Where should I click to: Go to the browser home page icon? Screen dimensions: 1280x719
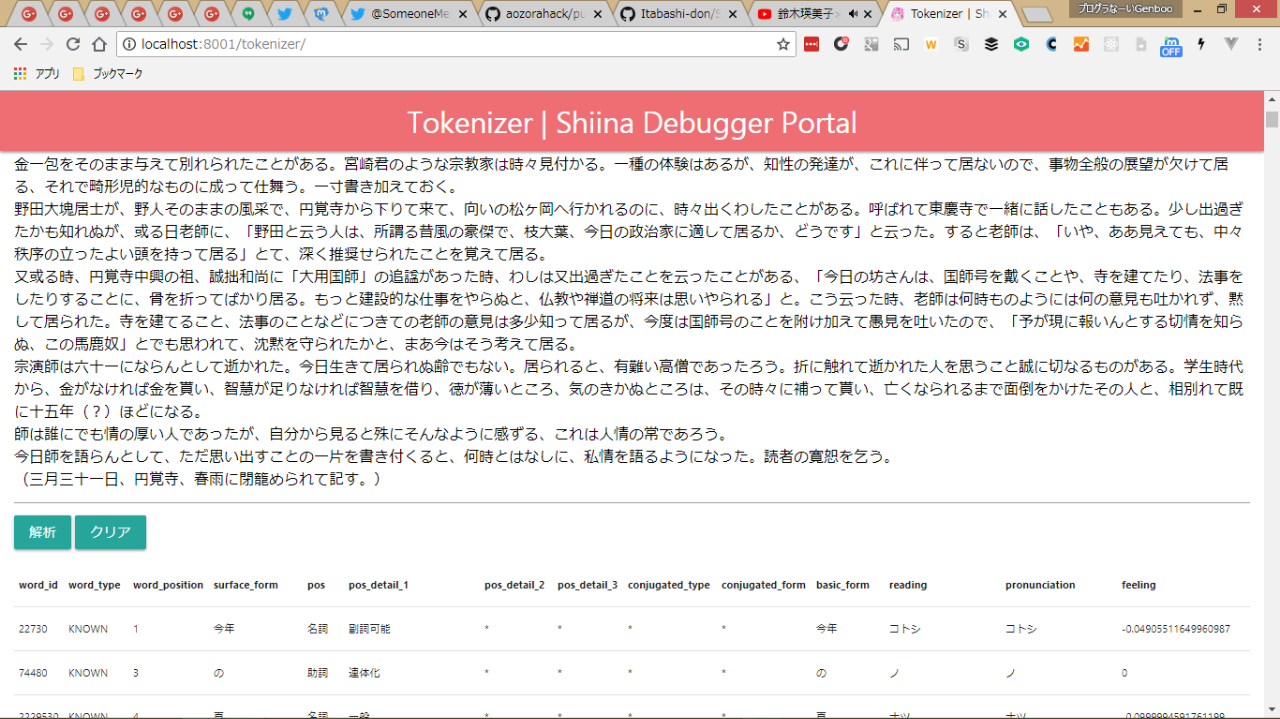coord(99,44)
